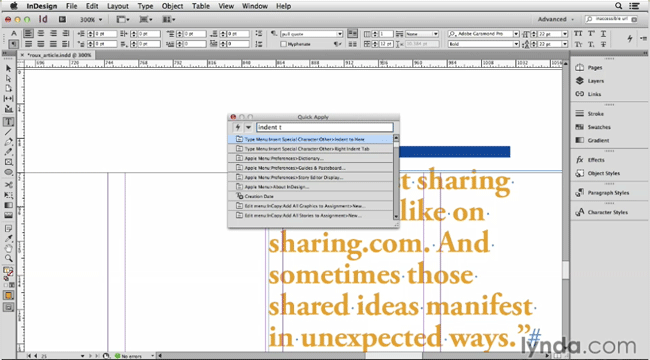Toggle Align Right paragraph alignment
650x360 pixels.
click(x=53, y=34)
